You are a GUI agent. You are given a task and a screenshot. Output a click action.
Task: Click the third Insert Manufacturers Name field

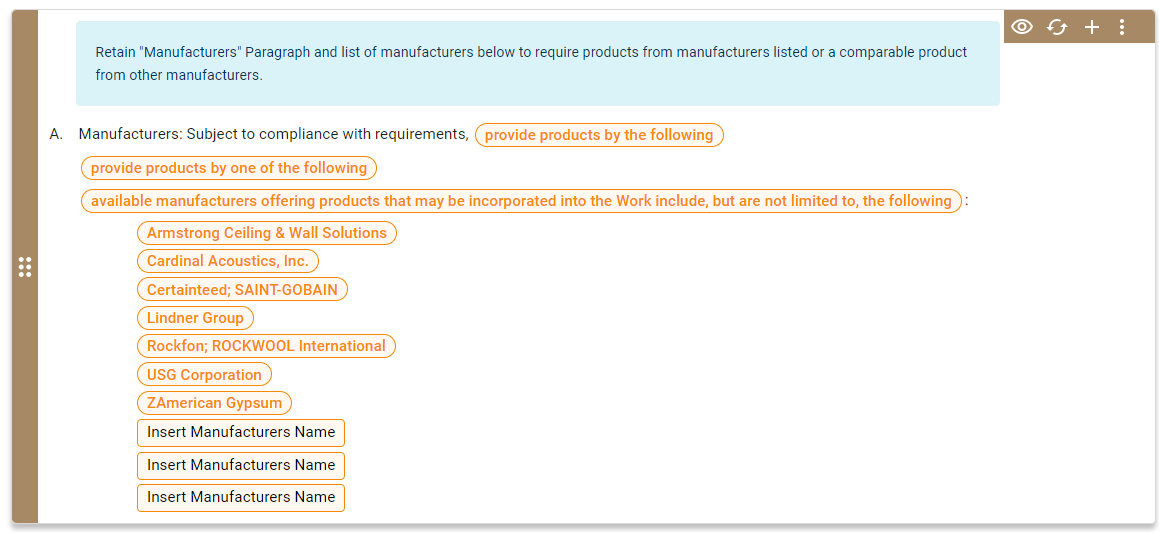tap(241, 497)
